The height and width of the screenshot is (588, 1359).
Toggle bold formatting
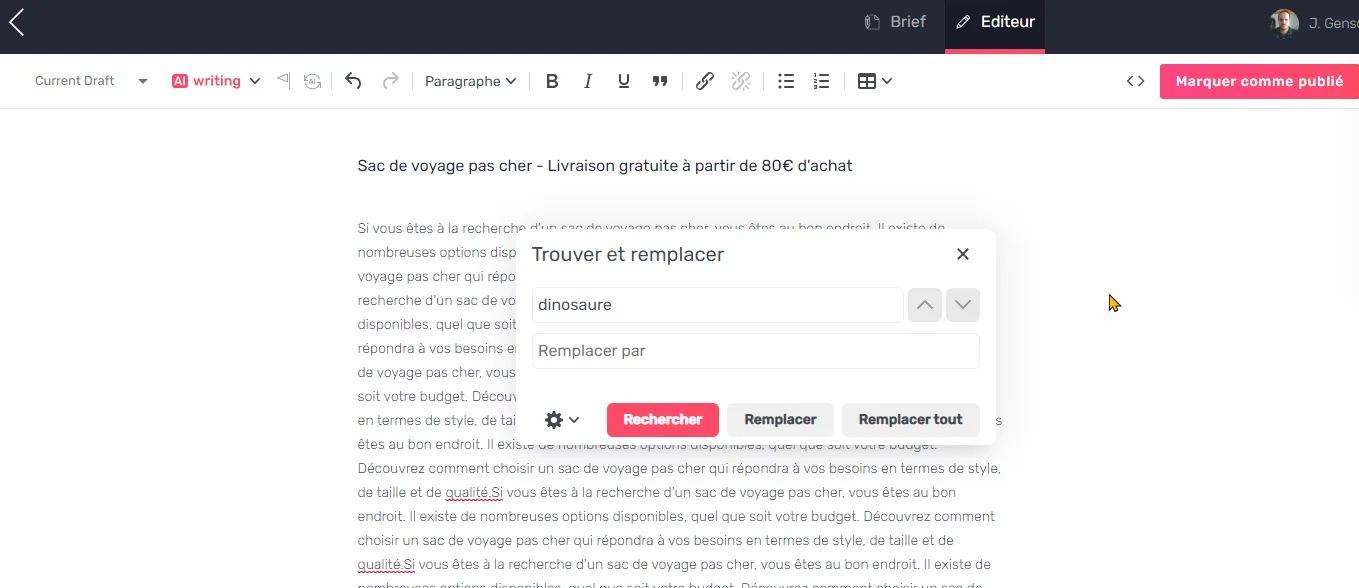(552, 81)
